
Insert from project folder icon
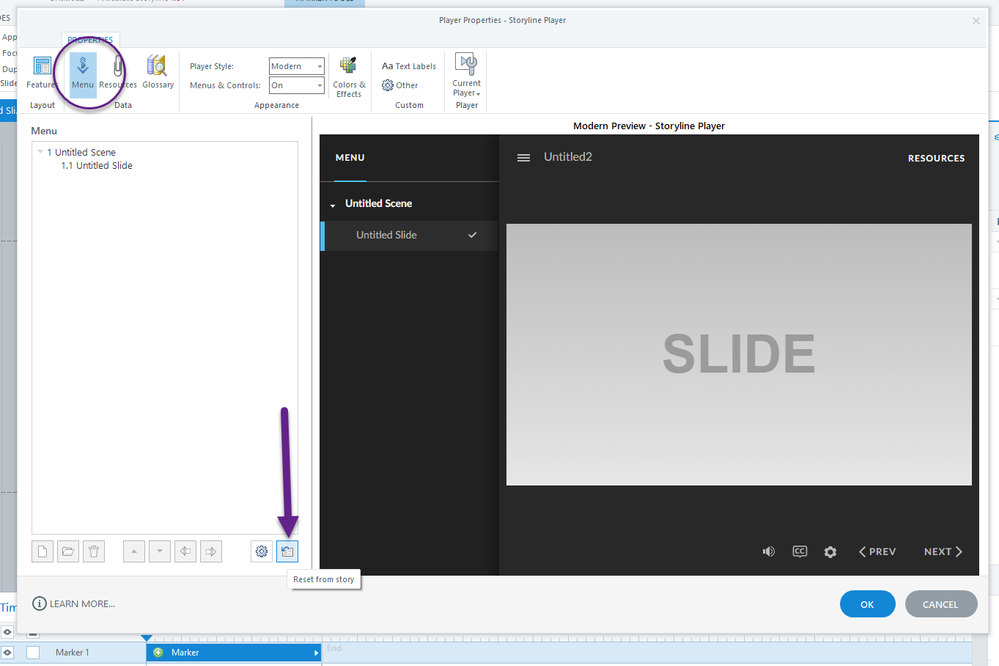pos(68,551)
